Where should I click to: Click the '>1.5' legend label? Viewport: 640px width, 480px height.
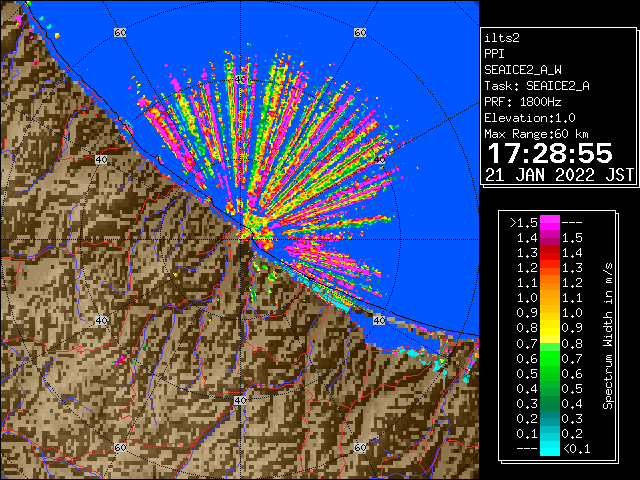click(x=524, y=223)
